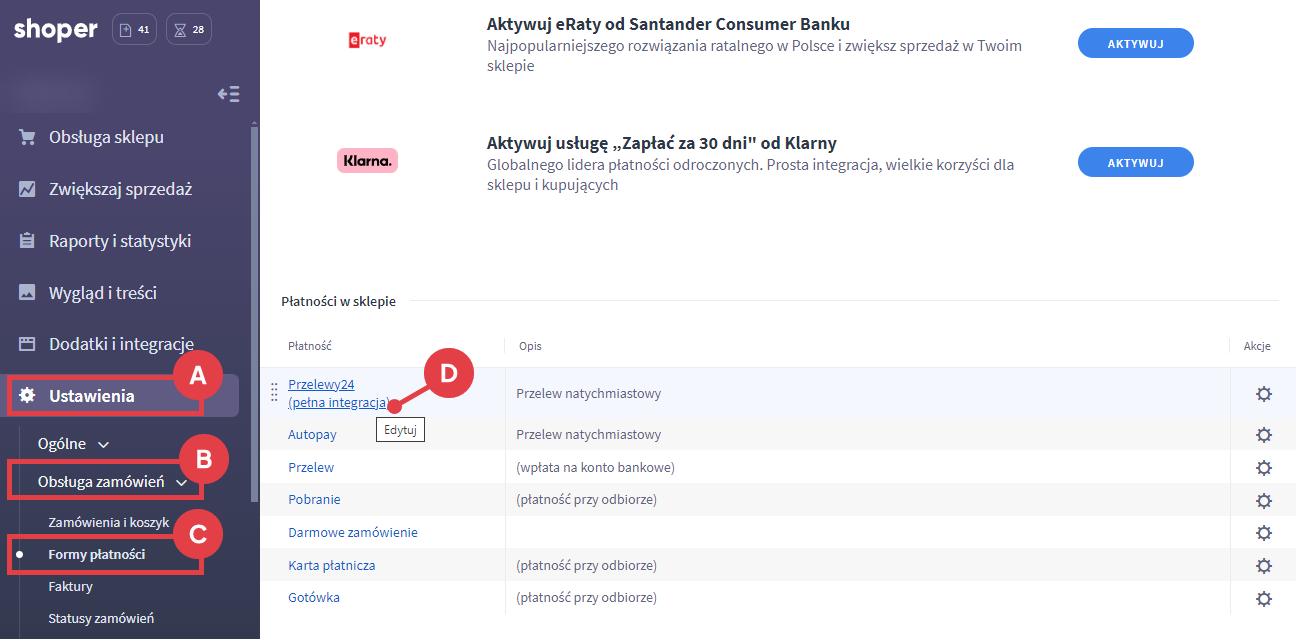Image resolution: width=1296 pixels, height=639 pixels.
Task: Go to Faktury settings
Action: pos(70,586)
